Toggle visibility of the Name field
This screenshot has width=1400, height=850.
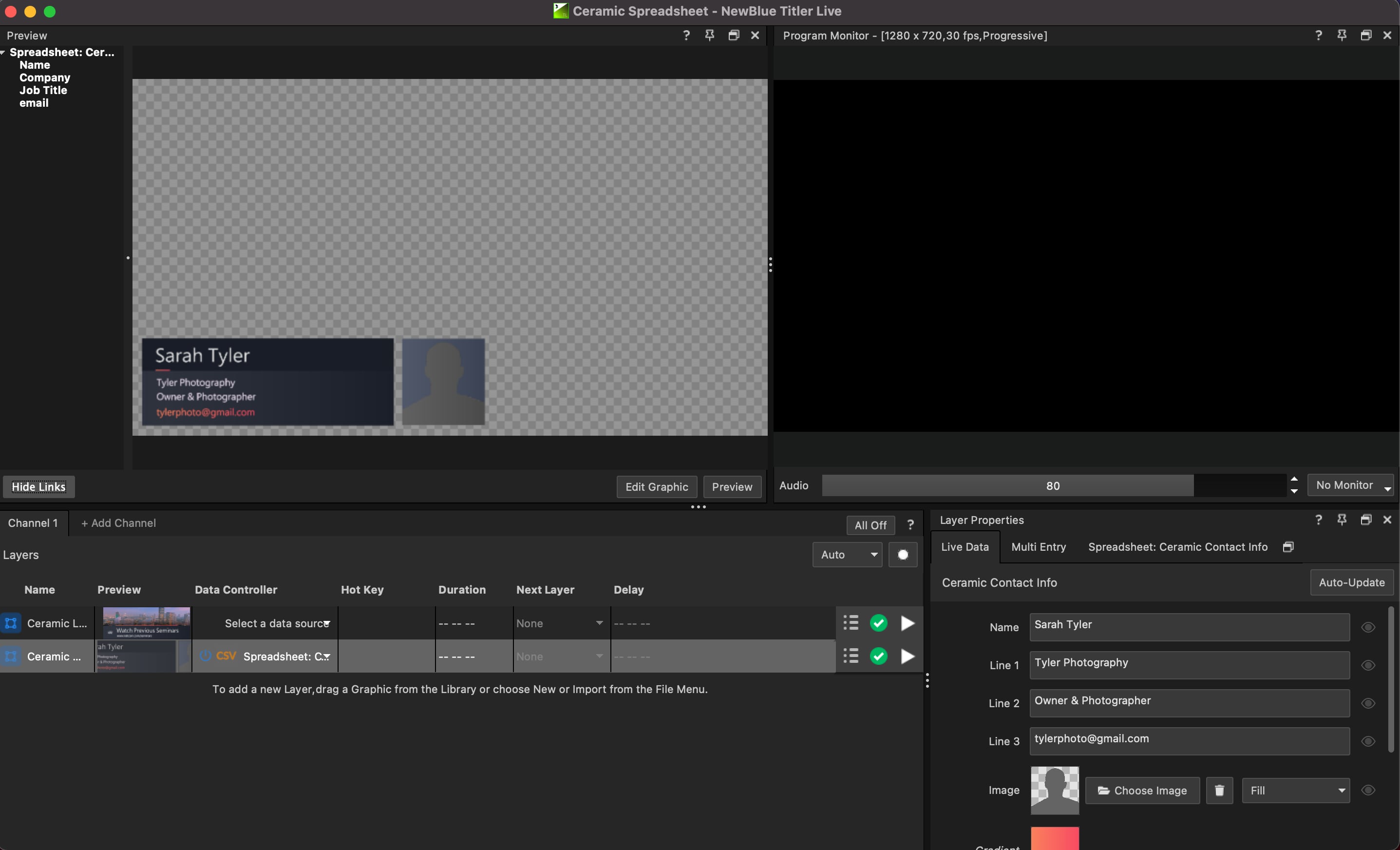click(1368, 627)
